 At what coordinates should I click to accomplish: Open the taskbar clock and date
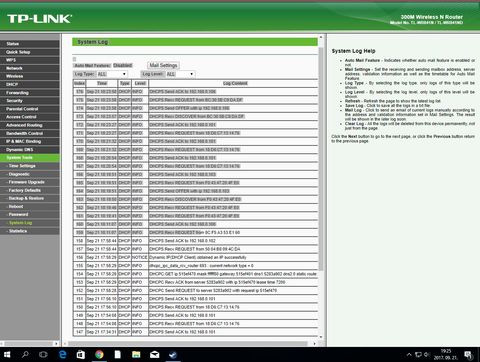tap(446, 354)
